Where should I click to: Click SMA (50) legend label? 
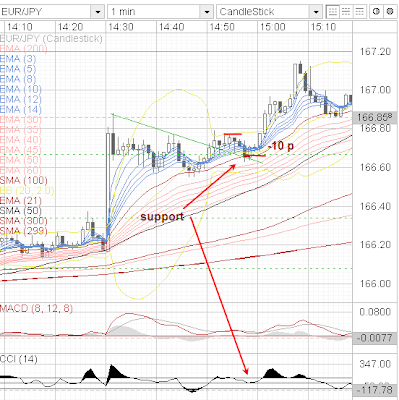21,211
